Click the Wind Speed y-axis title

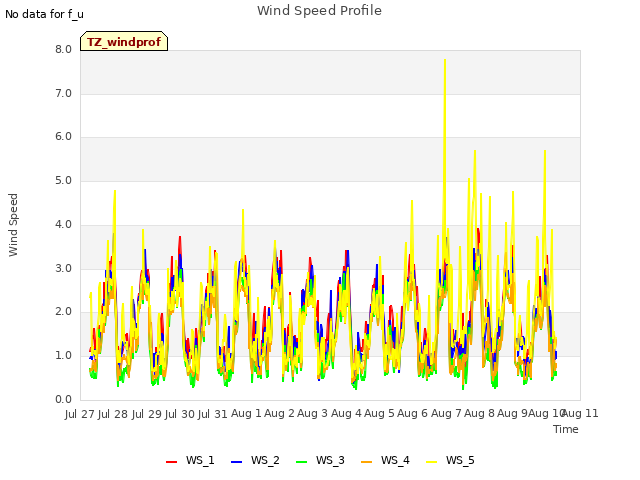[13, 225]
